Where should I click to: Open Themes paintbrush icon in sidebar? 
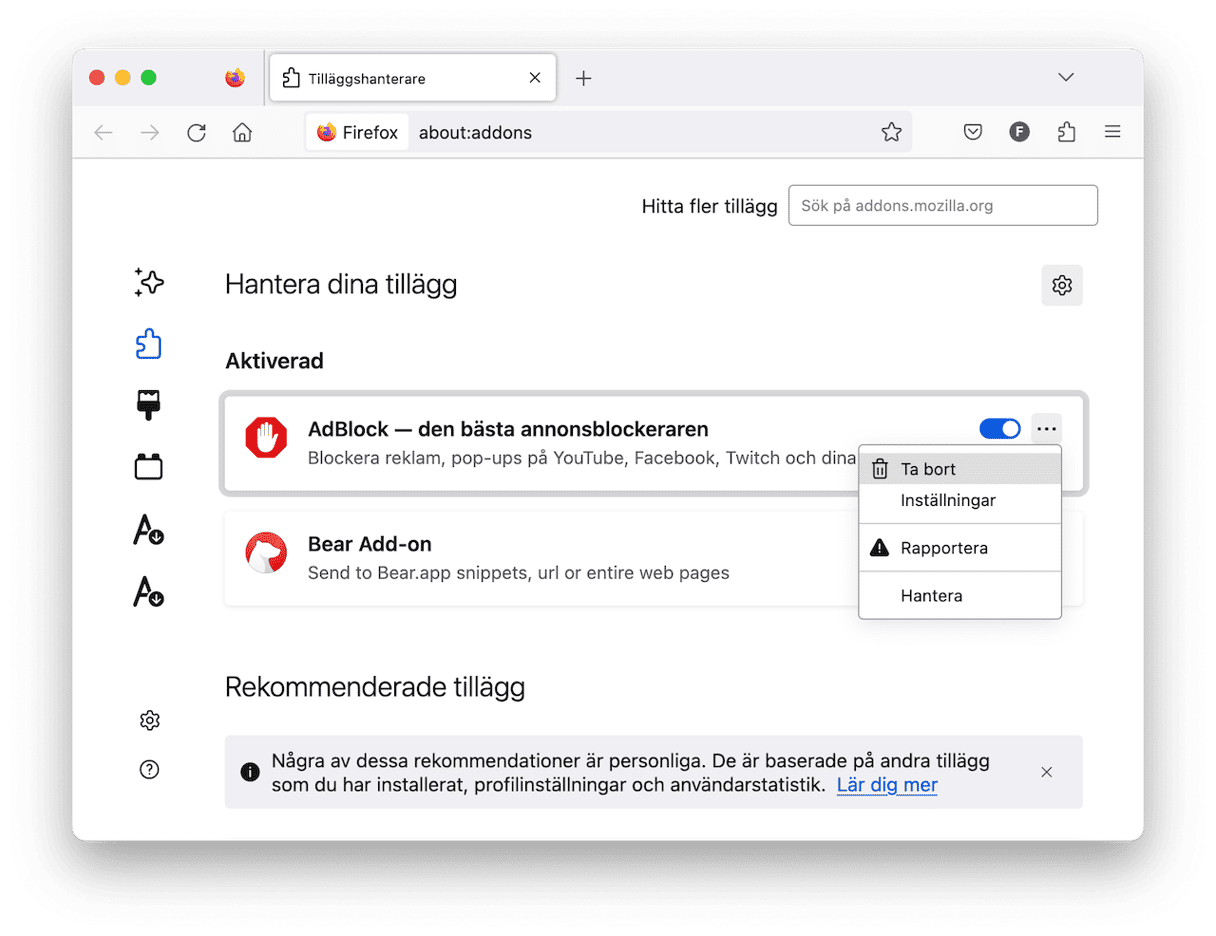(149, 405)
